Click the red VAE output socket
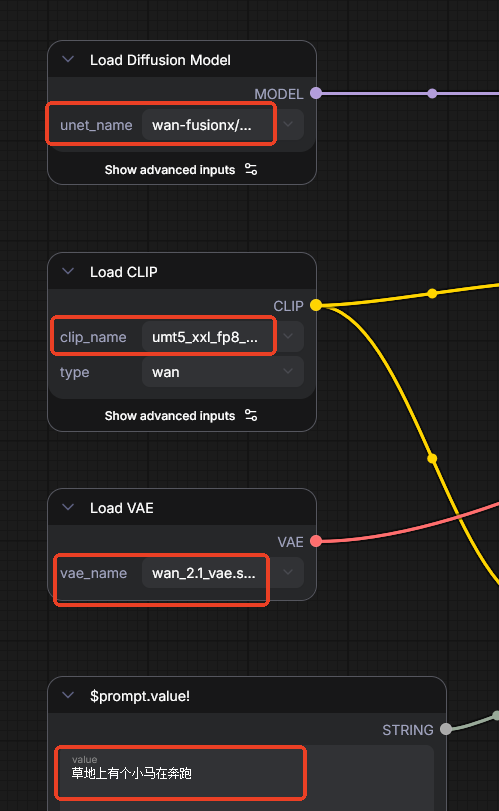The width and height of the screenshot is (499, 811). coord(316,542)
